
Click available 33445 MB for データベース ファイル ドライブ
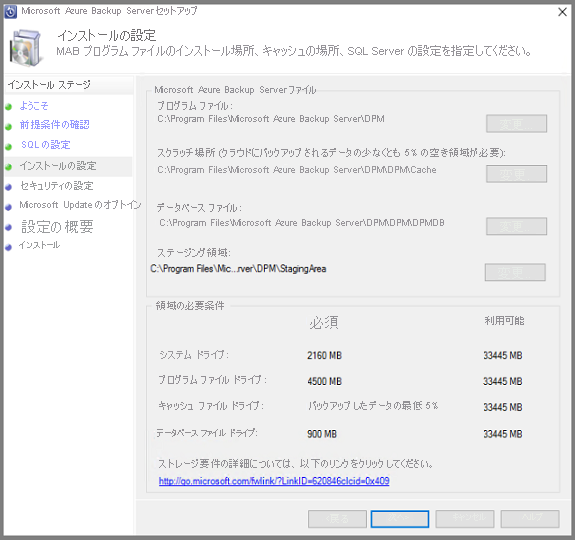coord(503,434)
